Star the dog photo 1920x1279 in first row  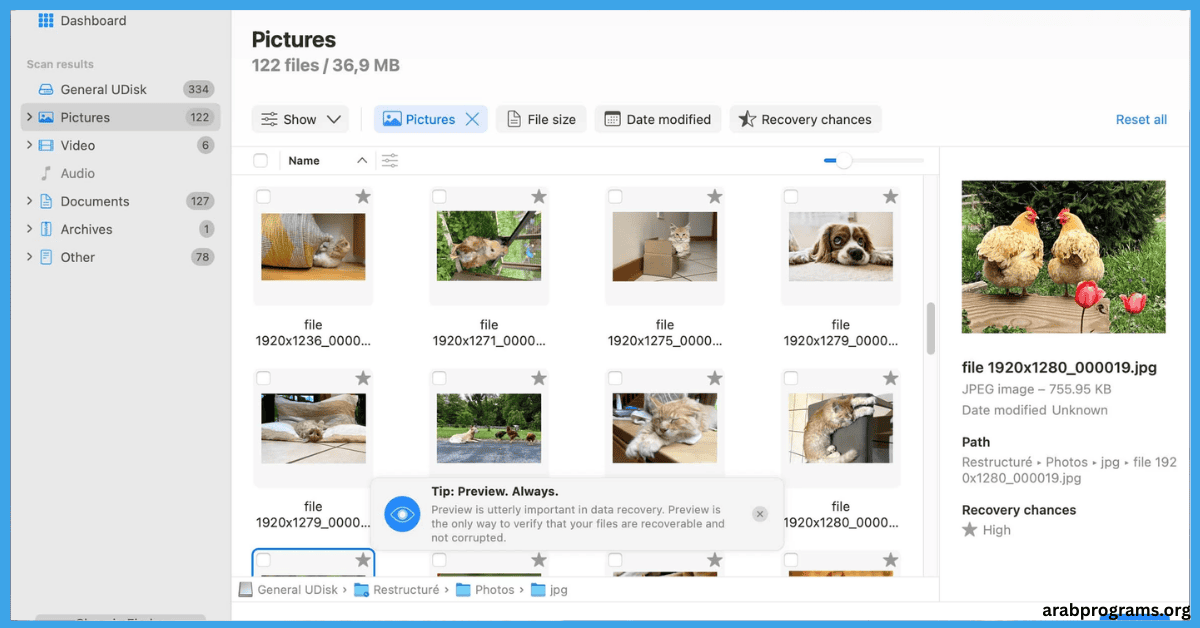890,197
